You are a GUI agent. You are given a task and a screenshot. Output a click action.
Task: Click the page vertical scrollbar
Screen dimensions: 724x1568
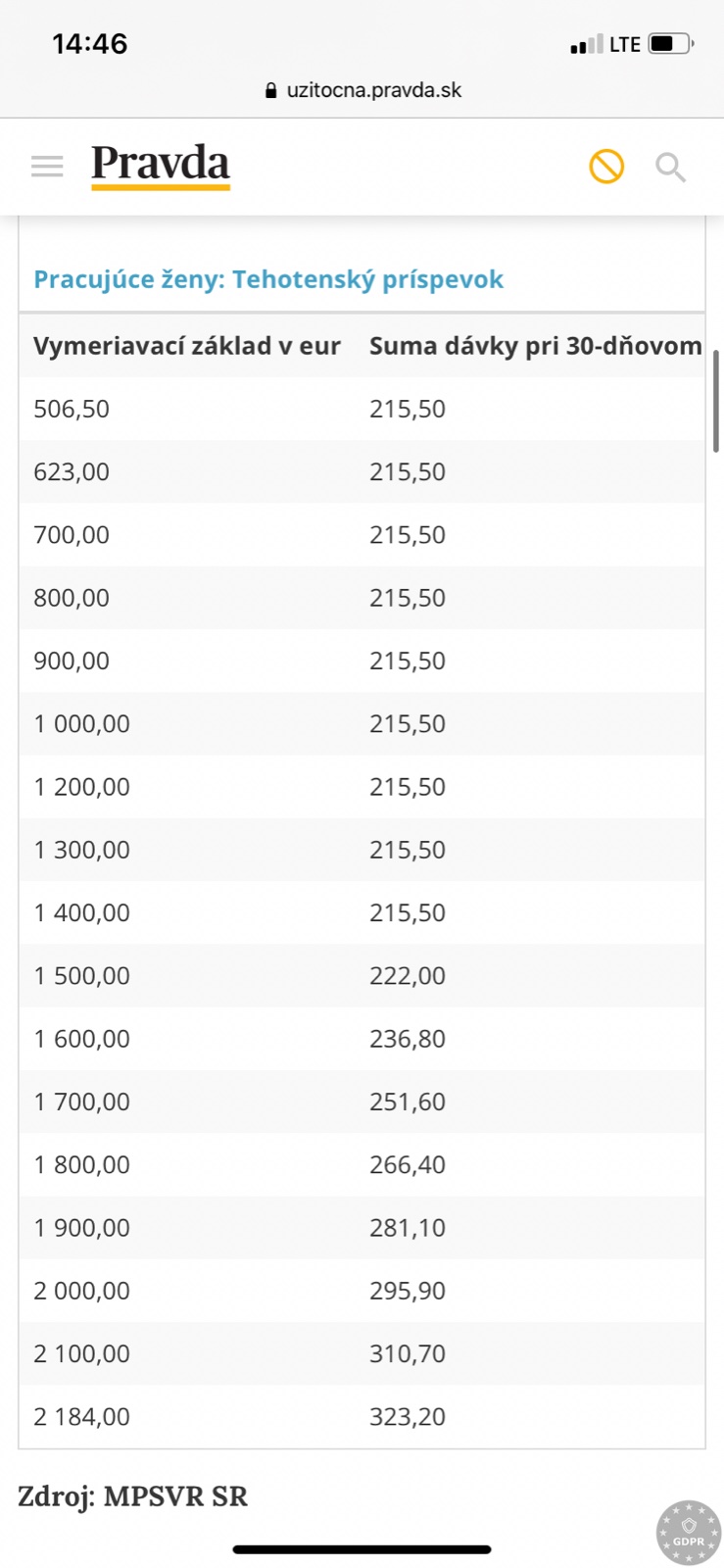click(x=716, y=401)
